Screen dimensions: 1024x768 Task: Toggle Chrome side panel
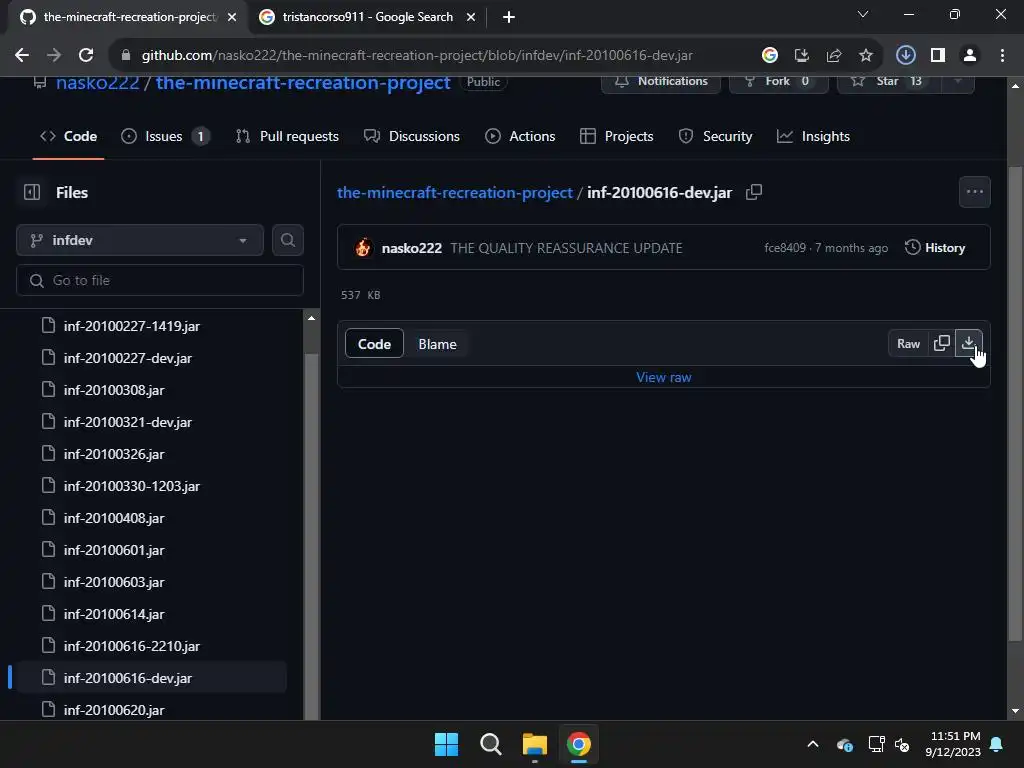point(938,56)
